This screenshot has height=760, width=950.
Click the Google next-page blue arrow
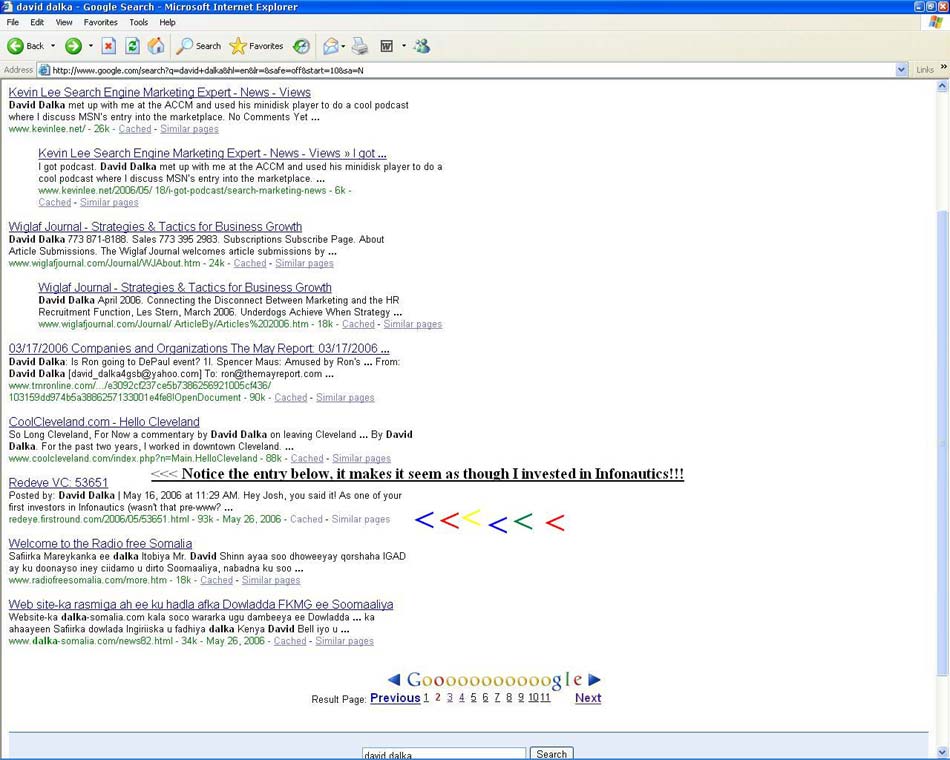594,680
